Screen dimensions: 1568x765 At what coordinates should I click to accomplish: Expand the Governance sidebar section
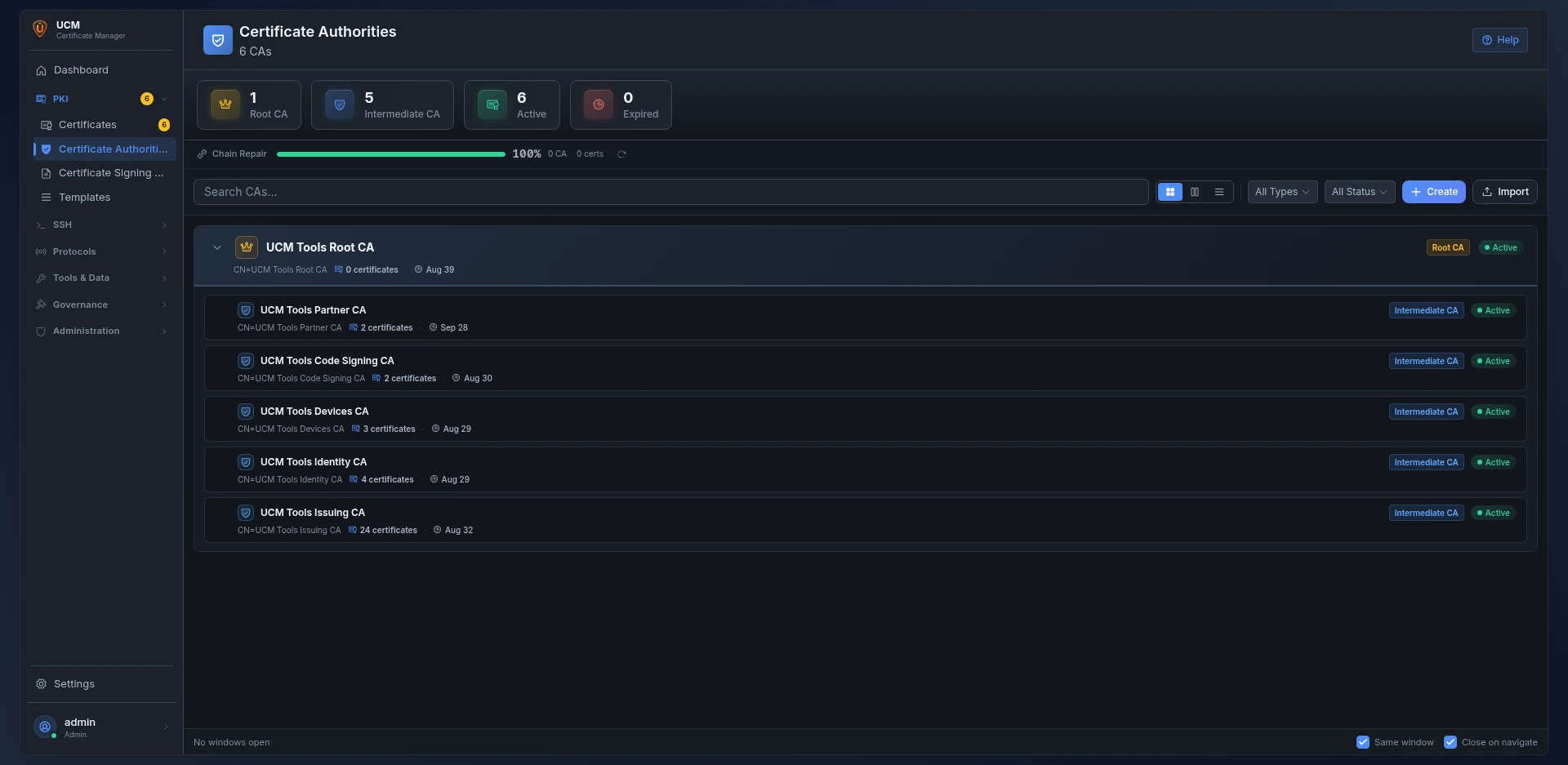pyautogui.click(x=164, y=305)
